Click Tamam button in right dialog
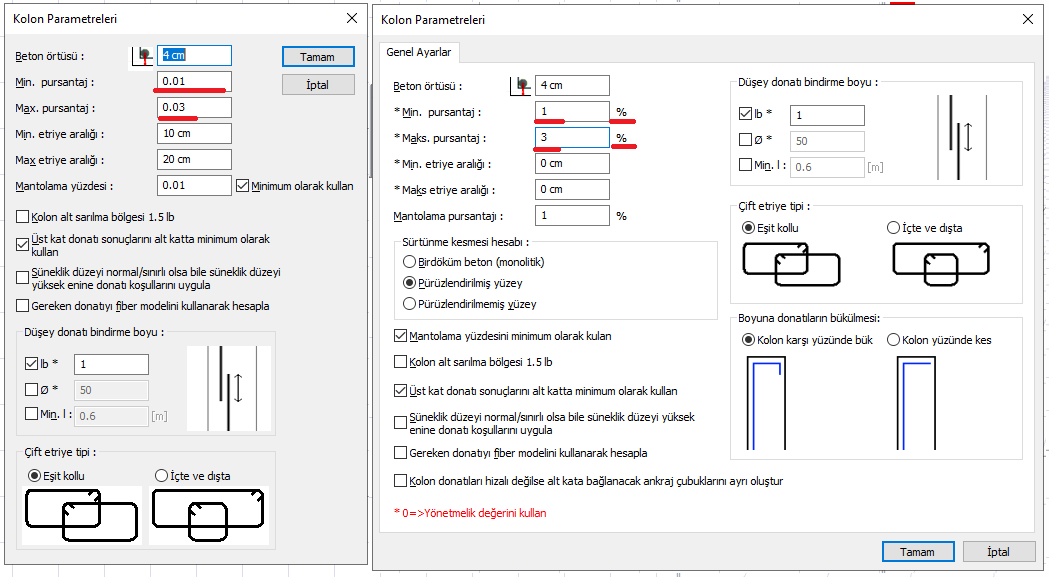 917,552
